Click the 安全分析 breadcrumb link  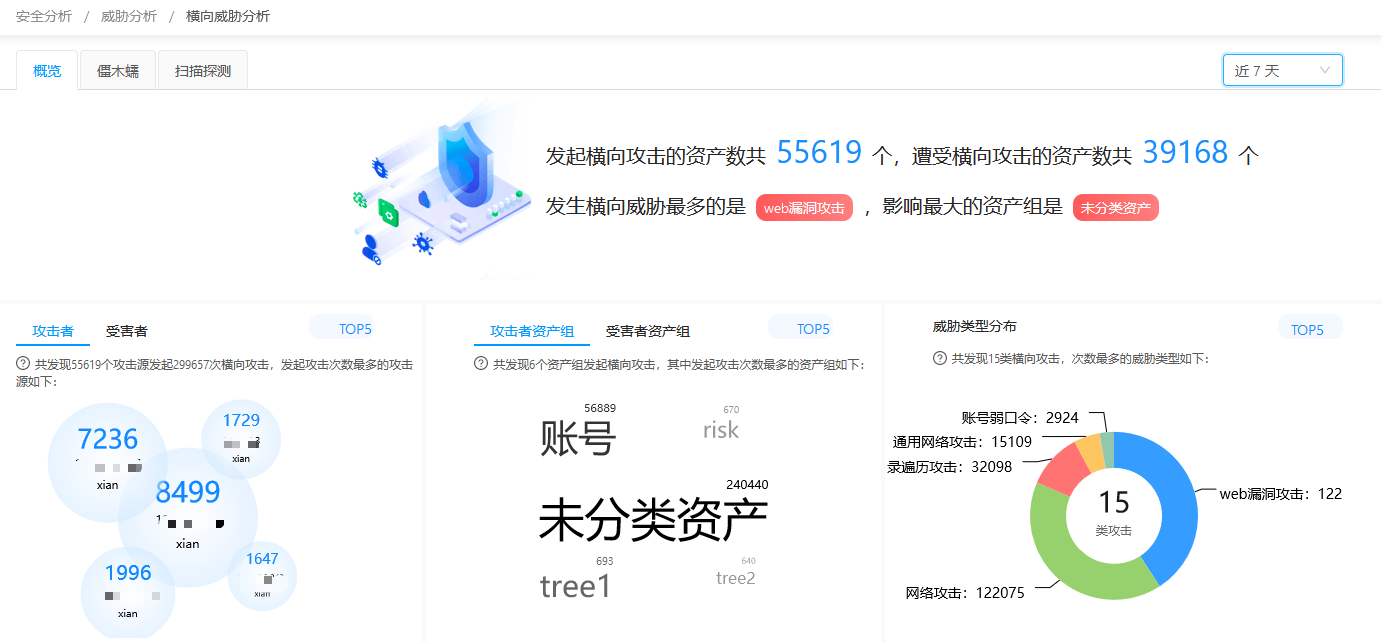tap(42, 16)
